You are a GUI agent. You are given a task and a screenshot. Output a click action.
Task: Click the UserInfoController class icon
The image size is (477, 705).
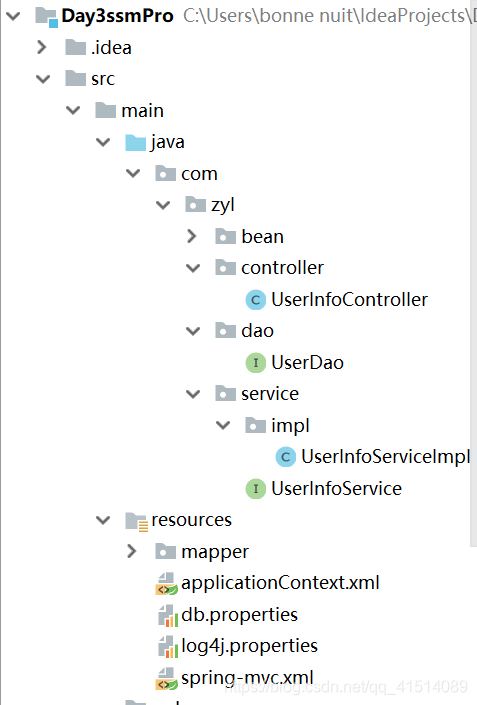pos(256,300)
